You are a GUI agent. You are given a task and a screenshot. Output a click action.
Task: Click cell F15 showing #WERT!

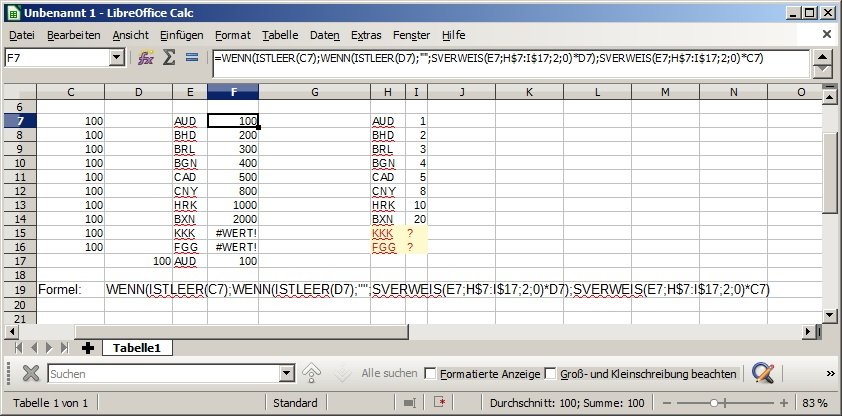[233, 233]
